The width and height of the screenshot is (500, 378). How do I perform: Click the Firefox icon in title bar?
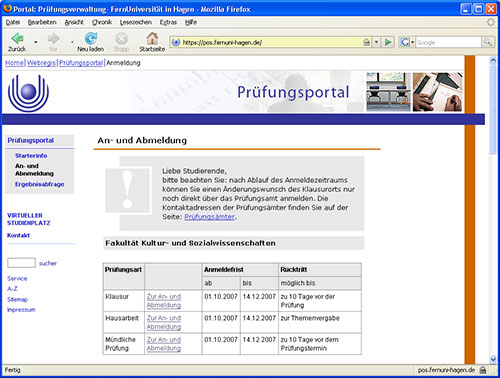[7, 8]
